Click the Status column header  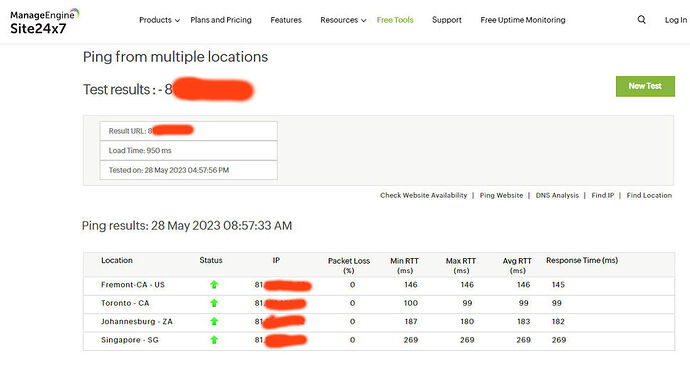pos(211,261)
